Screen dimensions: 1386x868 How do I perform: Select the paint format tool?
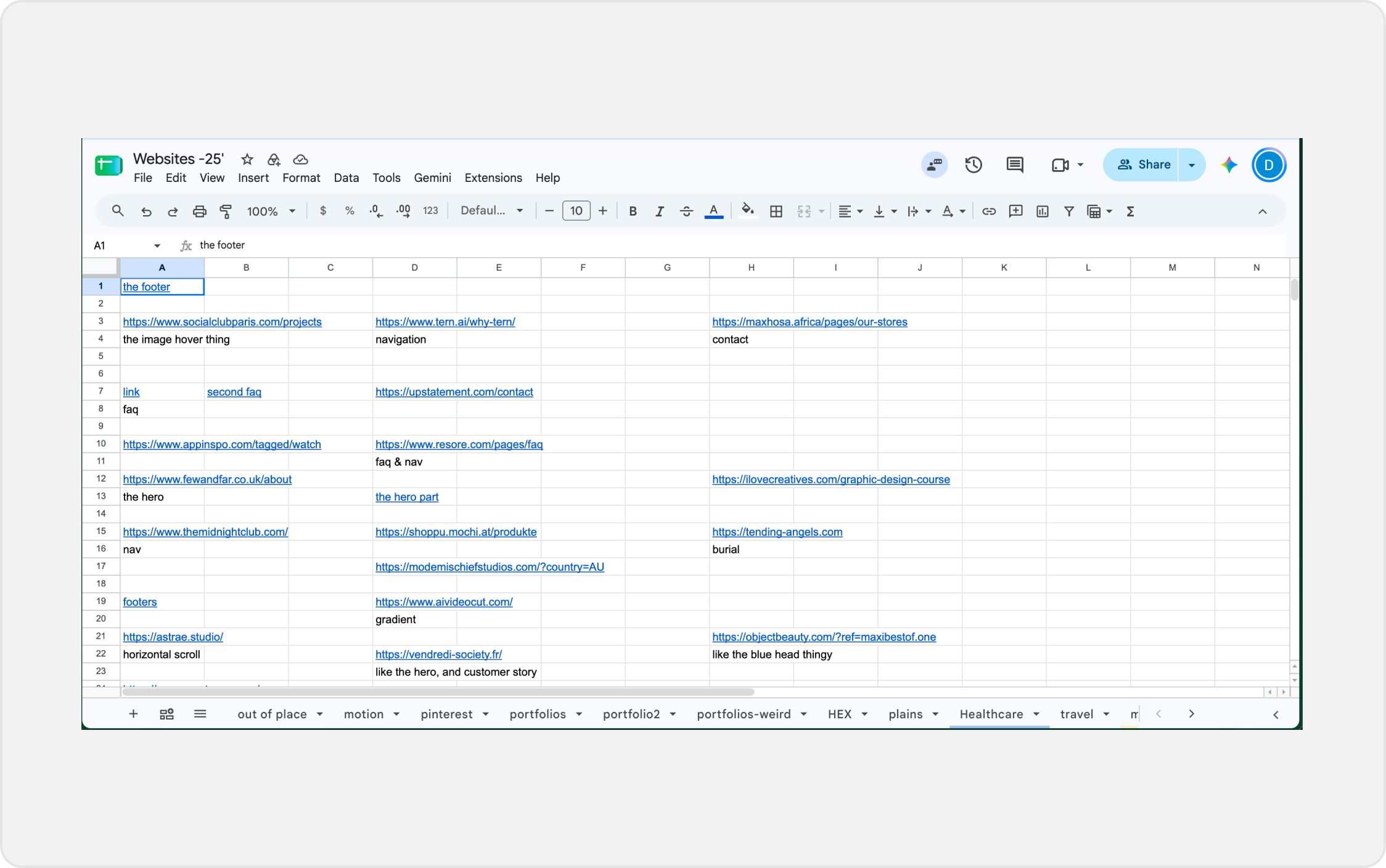tap(226, 211)
